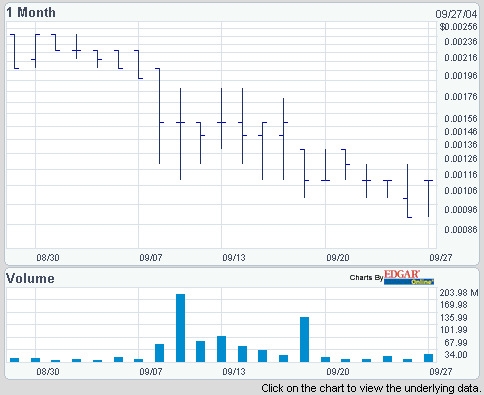Click the last volume bar at 09/27
This screenshot has width=484, height=395.
pos(428,358)
